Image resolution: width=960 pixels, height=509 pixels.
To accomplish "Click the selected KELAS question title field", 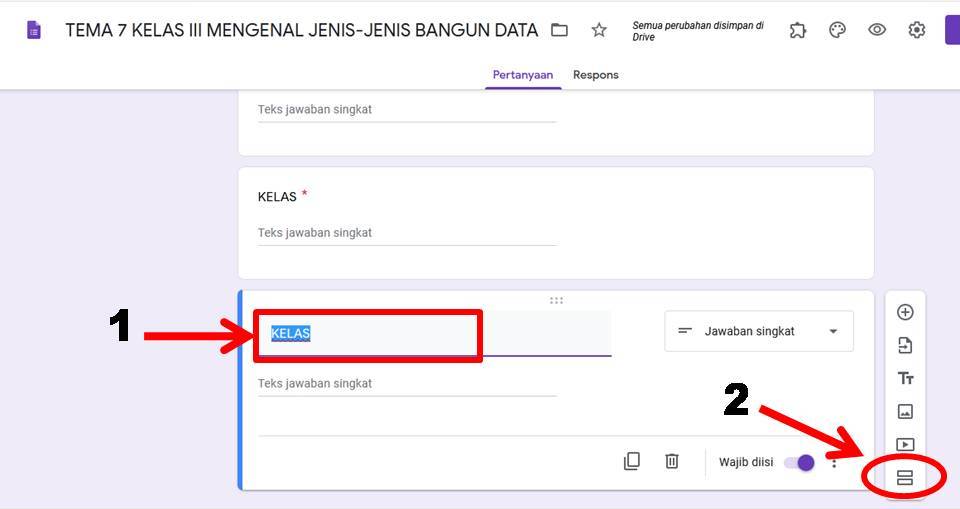I will click(x=434, y=333).
